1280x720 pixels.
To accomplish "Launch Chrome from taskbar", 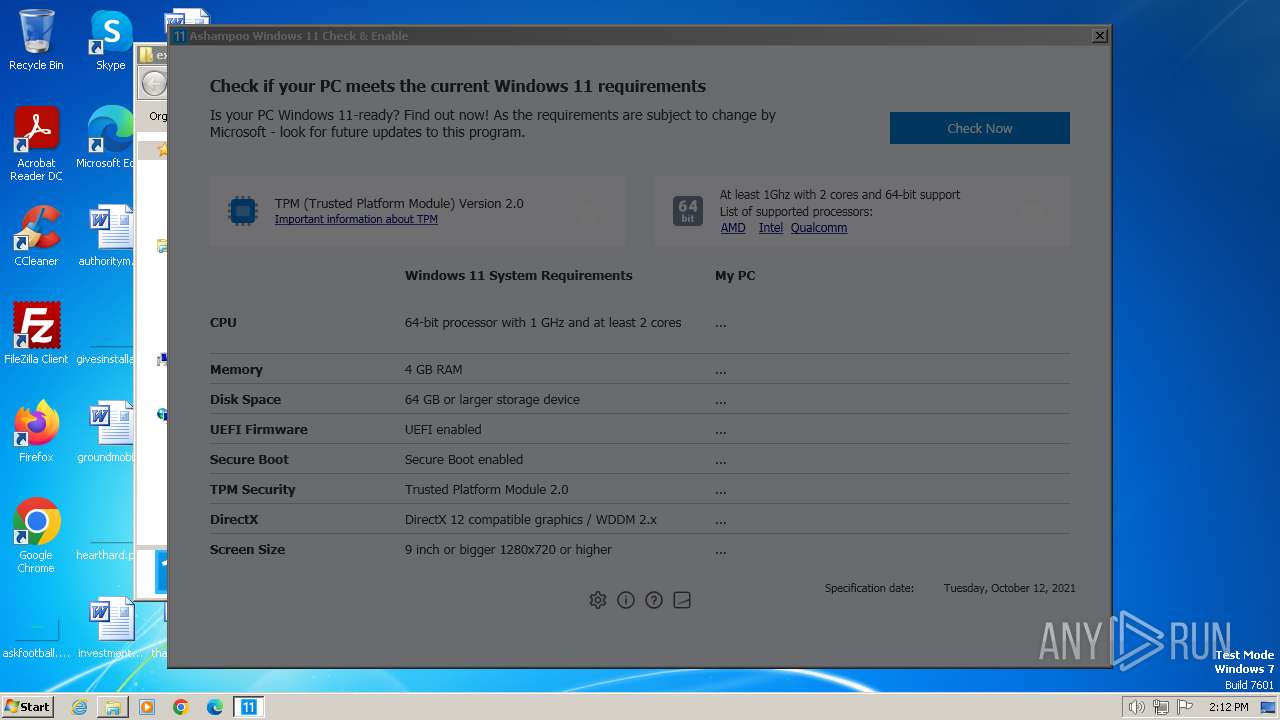I will pos(181,707).
